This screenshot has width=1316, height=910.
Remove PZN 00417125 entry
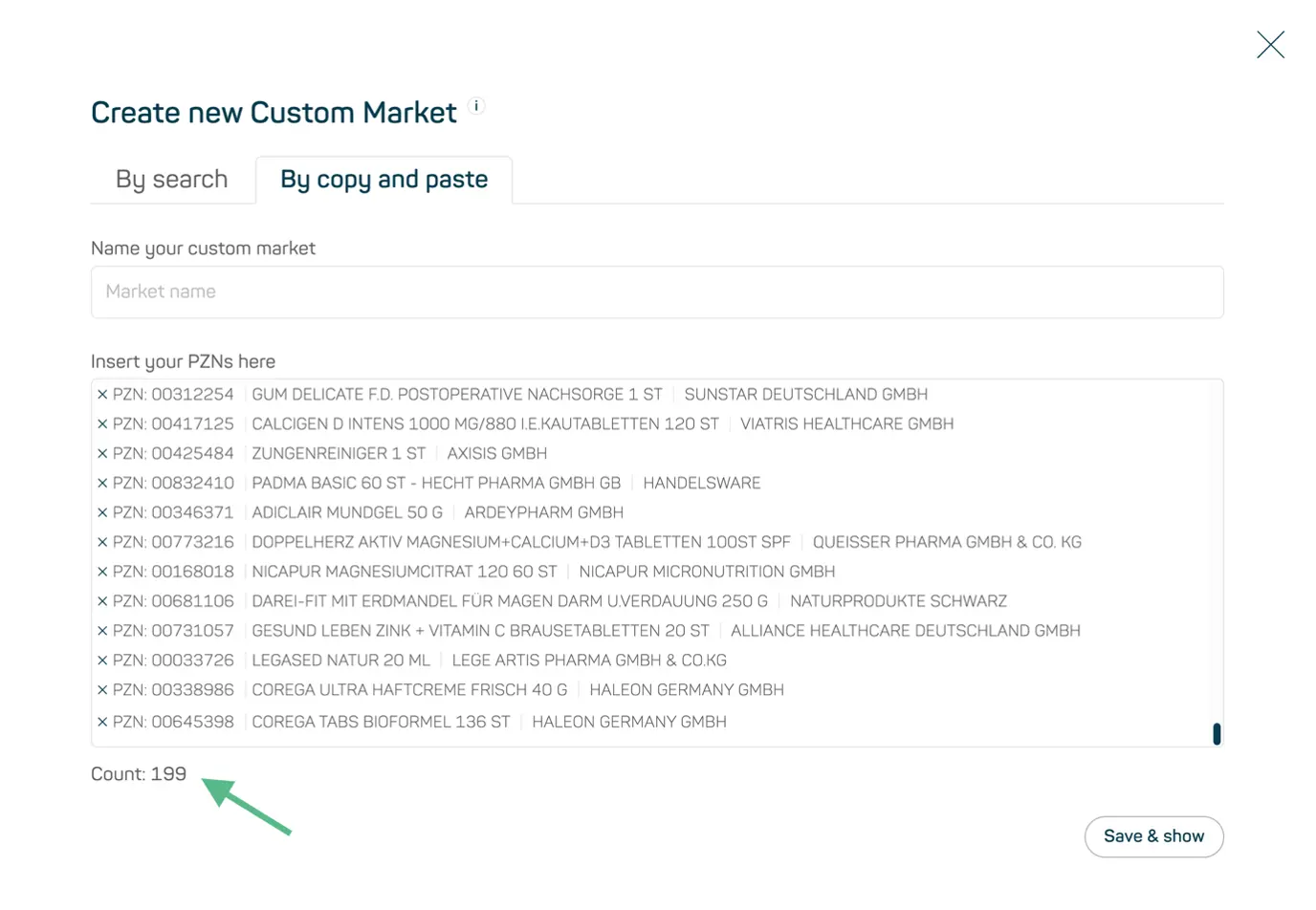coord(102,424)
